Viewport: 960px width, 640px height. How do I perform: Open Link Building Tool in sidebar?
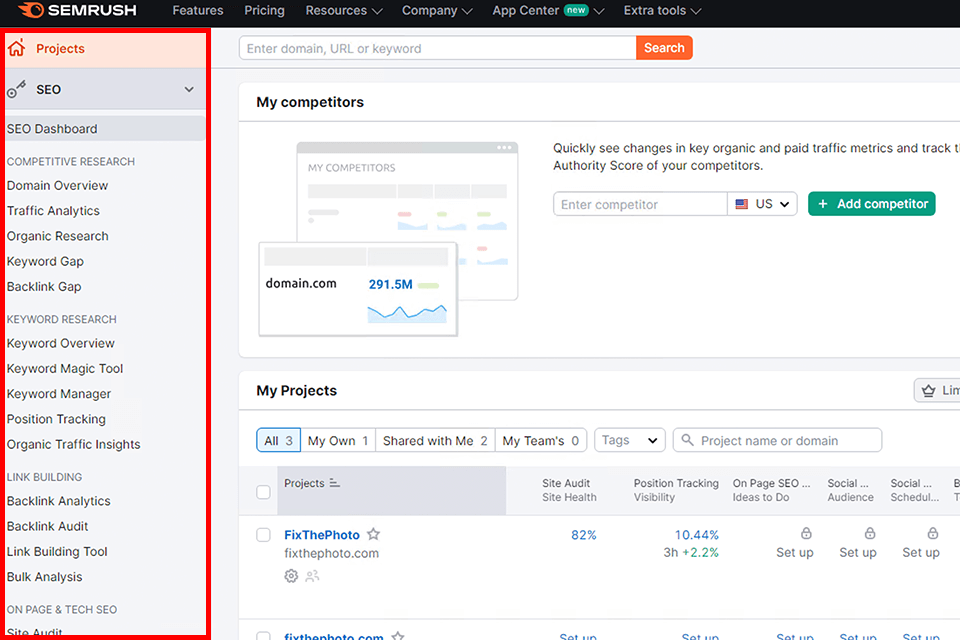click(57, 551)
